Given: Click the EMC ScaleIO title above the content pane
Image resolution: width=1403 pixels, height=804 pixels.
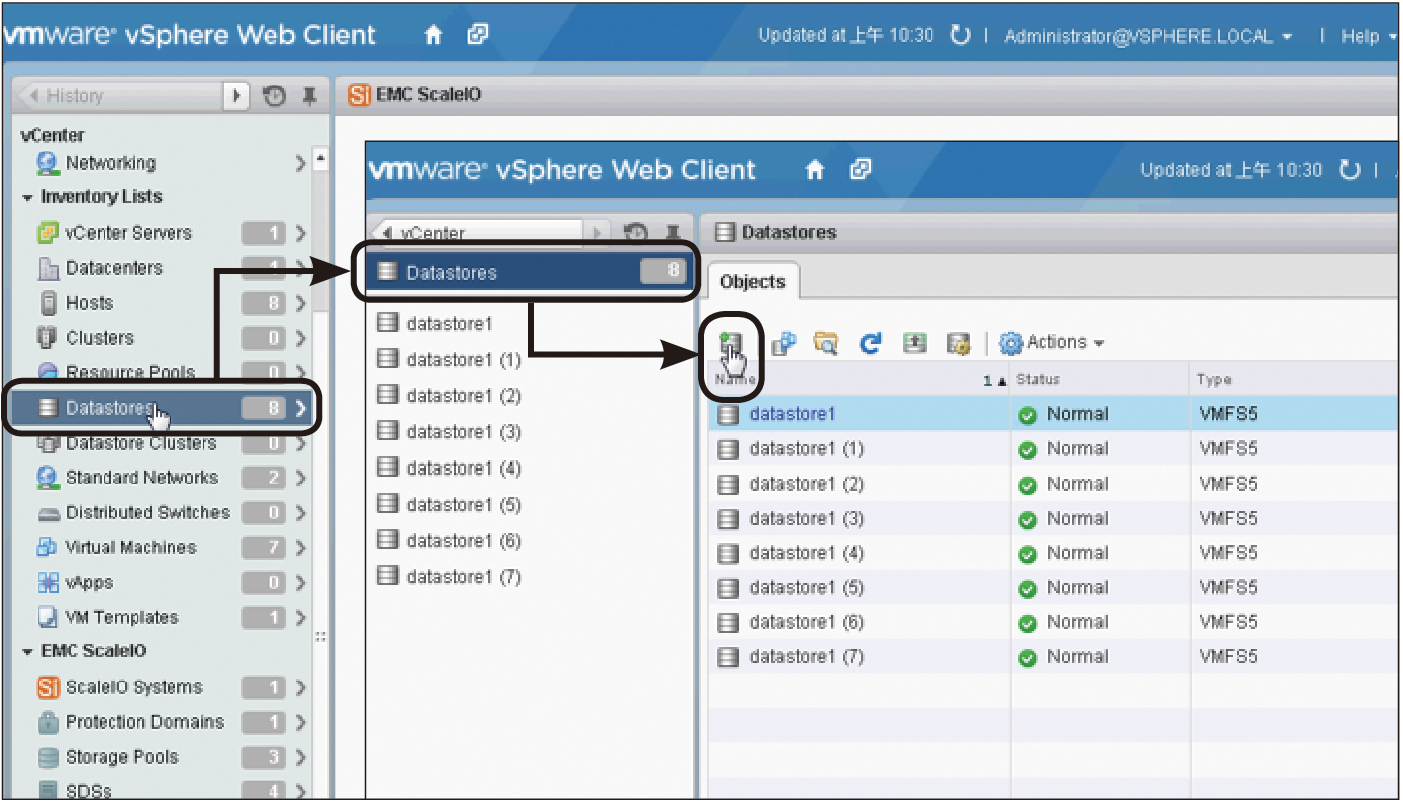Looking at the screenshot, I should (x=429, y=95).
